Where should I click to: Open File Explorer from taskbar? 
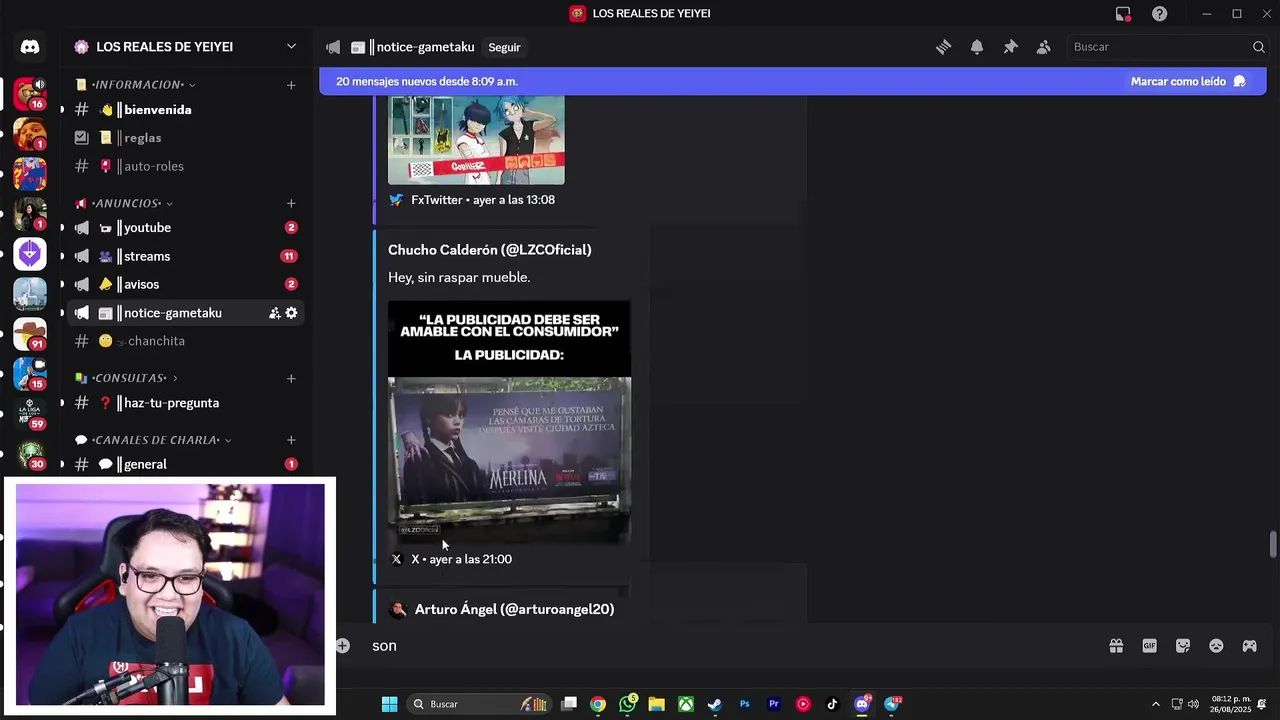[656, 704]
